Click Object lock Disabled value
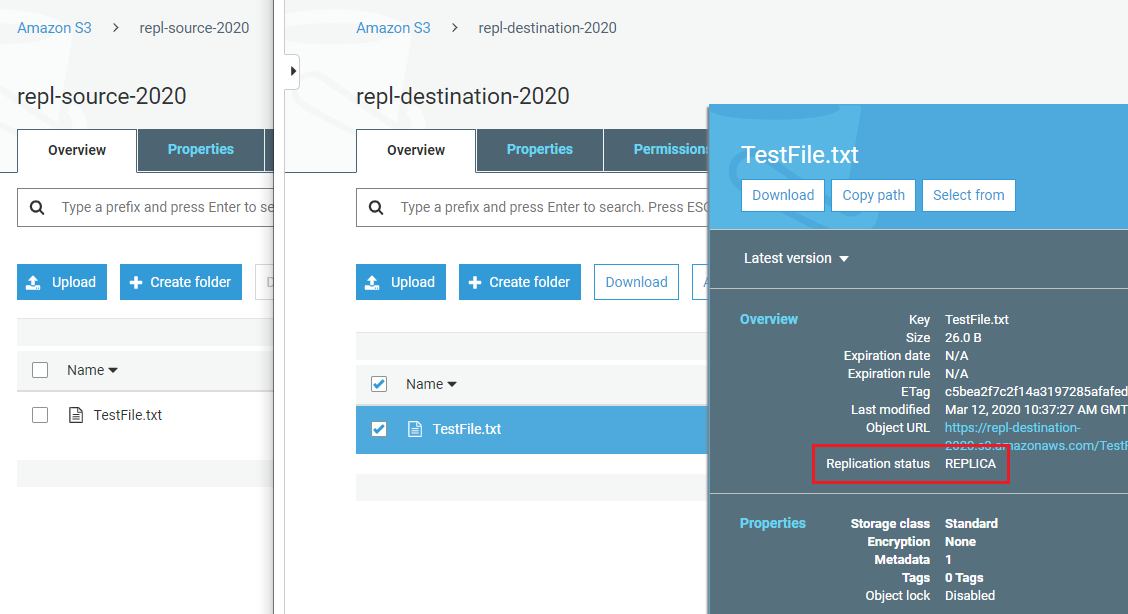 point(970,596)
